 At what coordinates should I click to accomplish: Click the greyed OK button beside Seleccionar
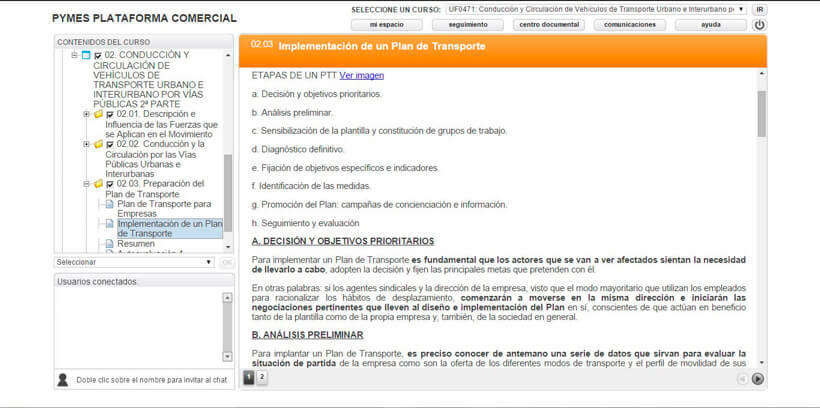tap(226, 262)
